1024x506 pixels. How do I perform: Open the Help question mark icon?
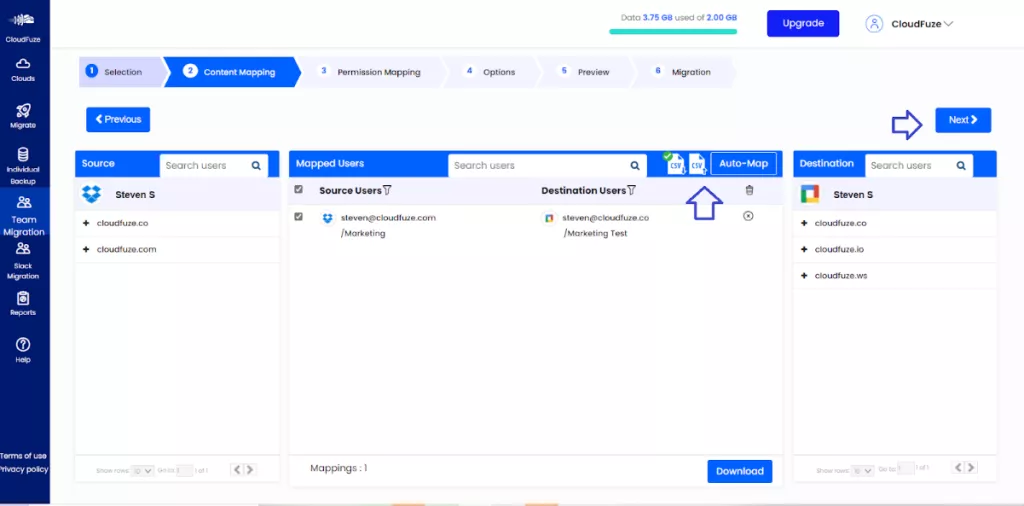click(x=22, y=348)
